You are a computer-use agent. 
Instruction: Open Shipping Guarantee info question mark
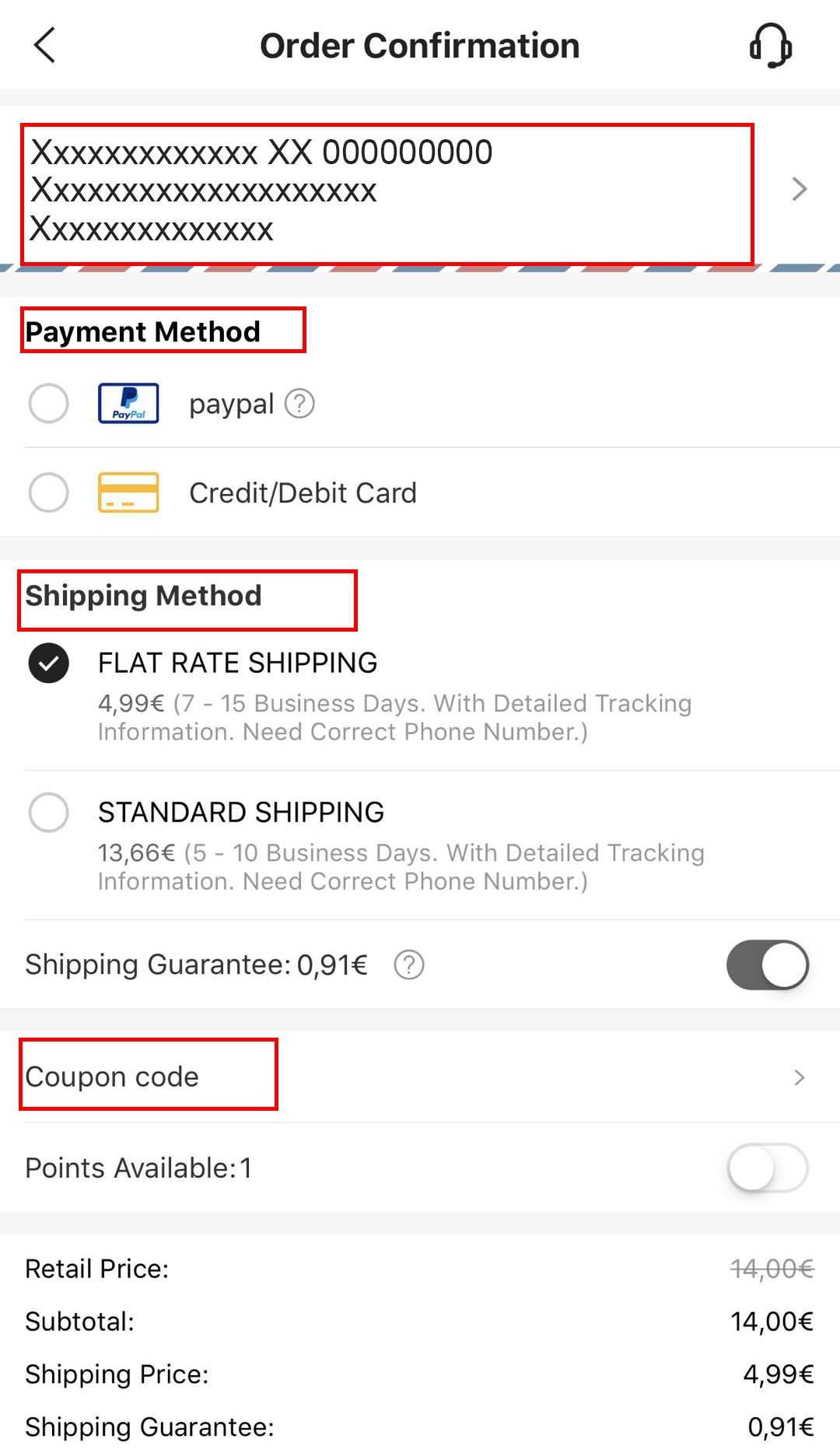(x=409, y=965)
